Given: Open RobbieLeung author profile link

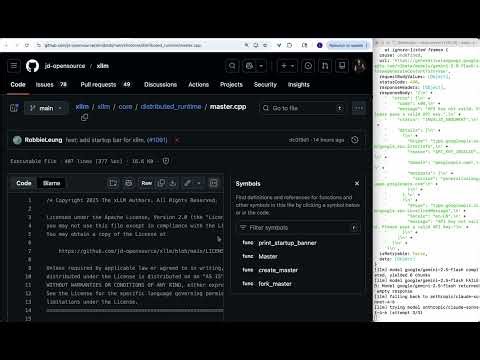Looking at the screenshot, I should [43, 140].
